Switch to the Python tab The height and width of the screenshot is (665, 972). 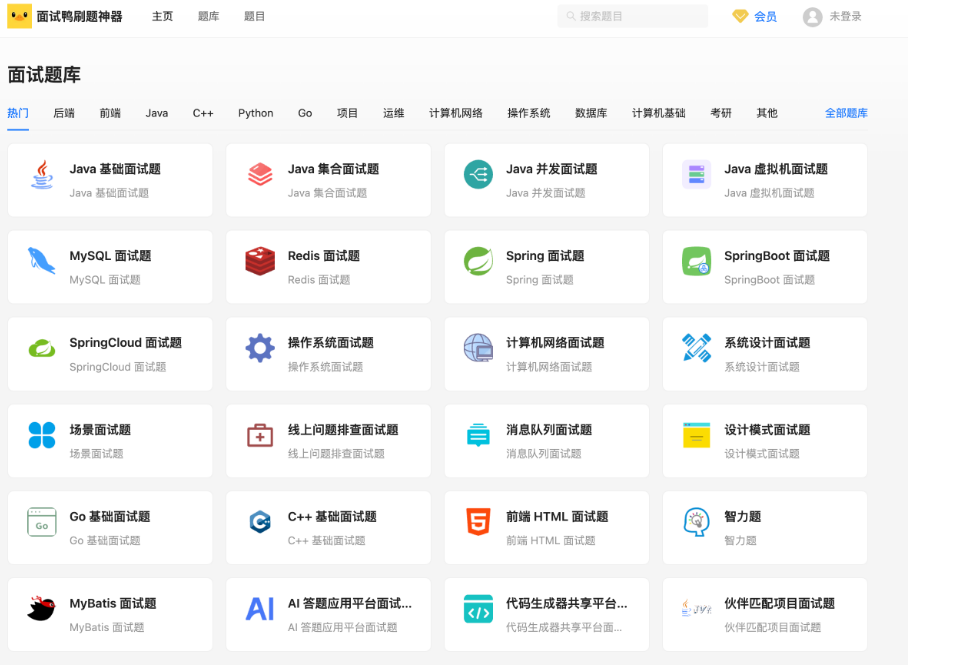(255, 113)
